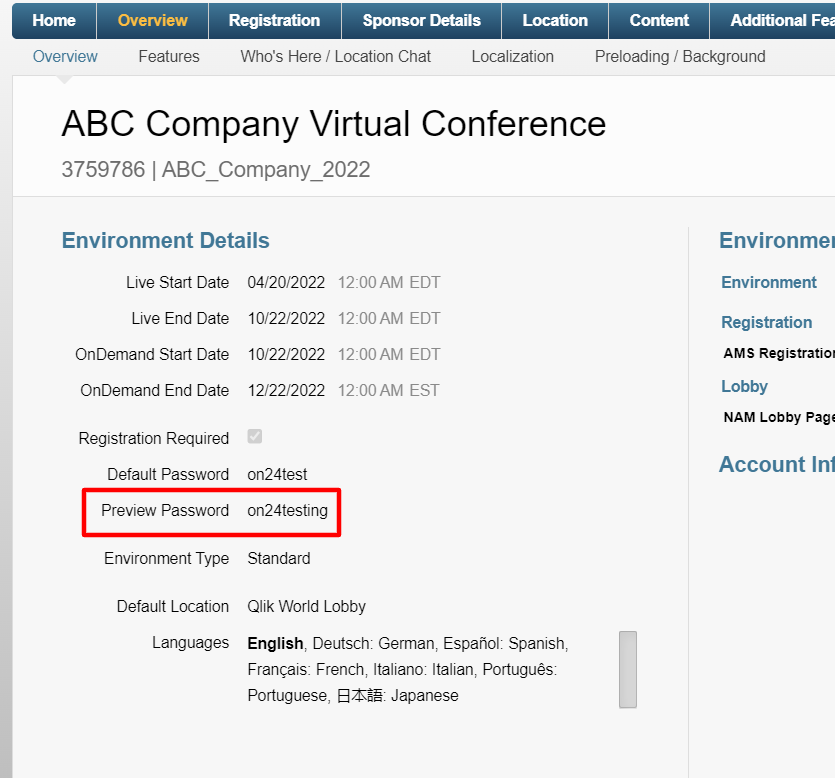This screenshot has width=835, height=778.
Task: Open Preloading / Background sub-tab
Action: pos(680,56)
